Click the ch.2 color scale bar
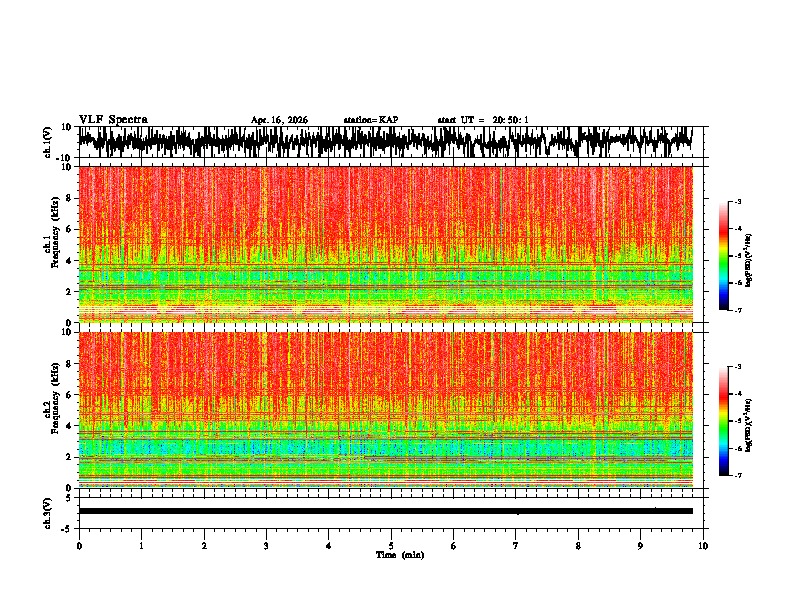The image size is (792, 612). pyautogui.click(x=724, y=421)
